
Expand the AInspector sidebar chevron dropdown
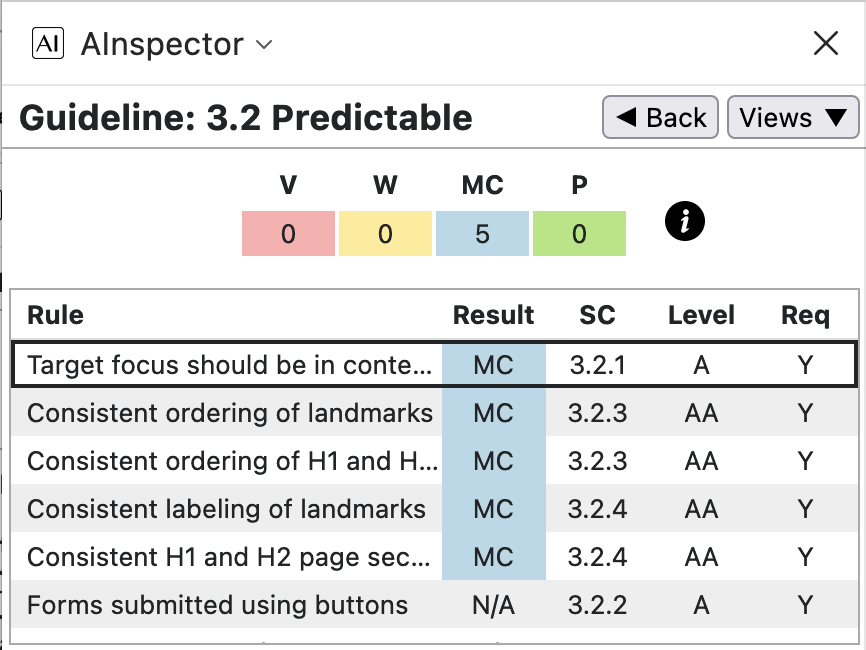click(x=264, y=44)
